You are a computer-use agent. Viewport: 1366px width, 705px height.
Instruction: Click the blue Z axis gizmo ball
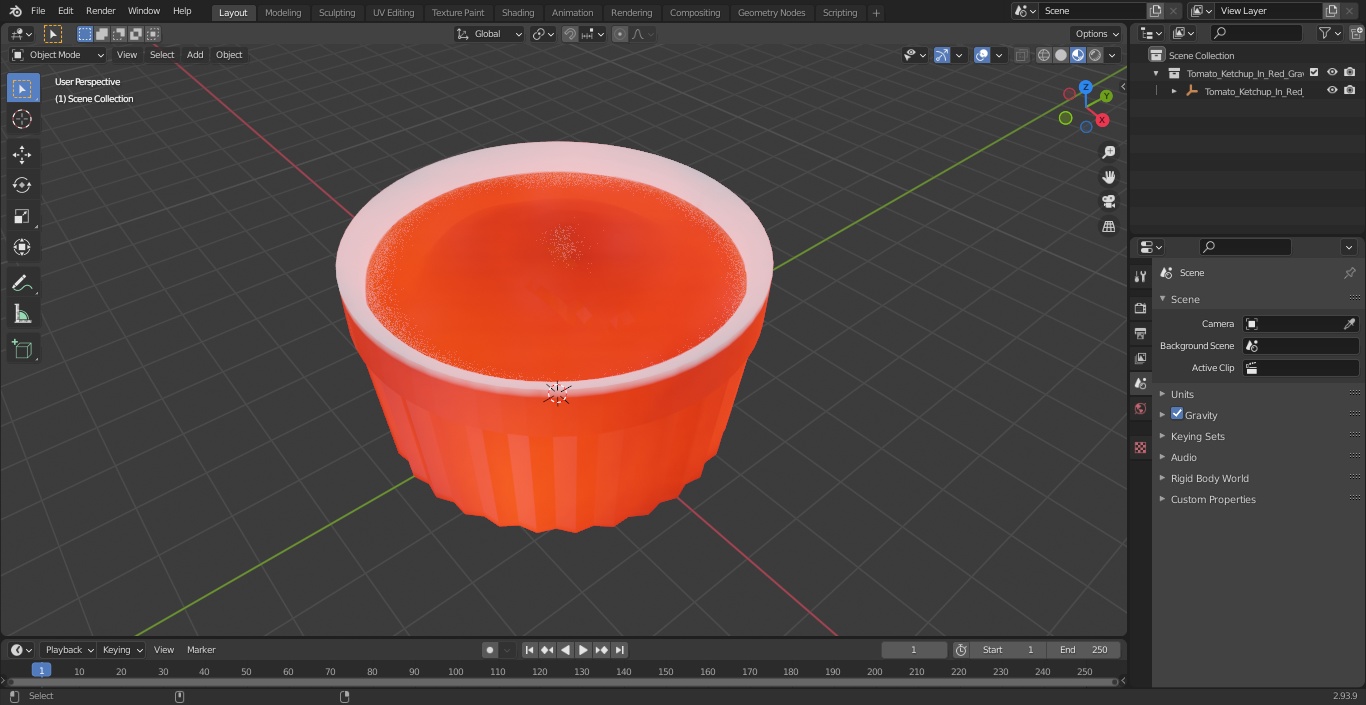click(x=1085, y=87)
